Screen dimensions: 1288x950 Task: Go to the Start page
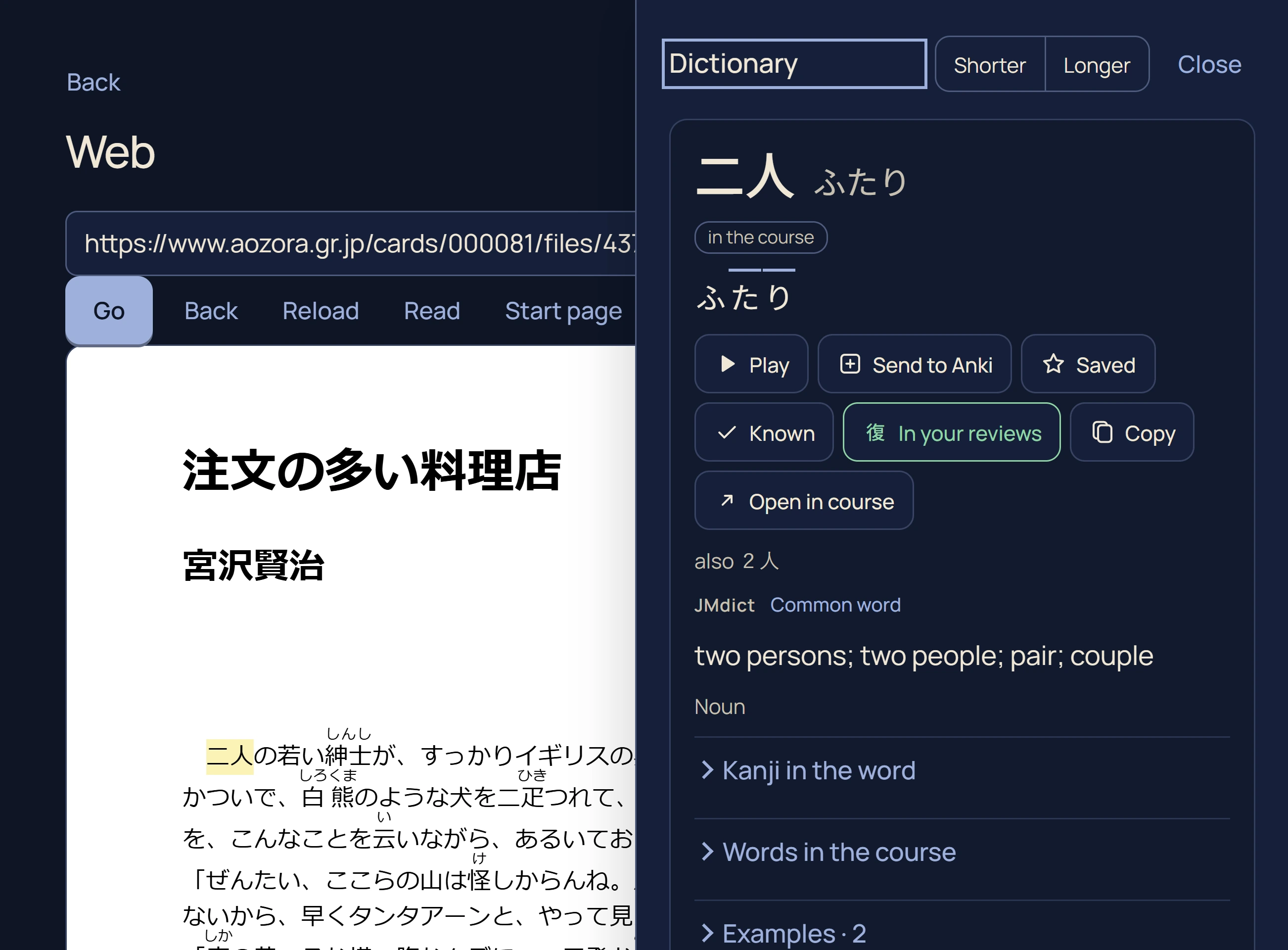point(563,311)
